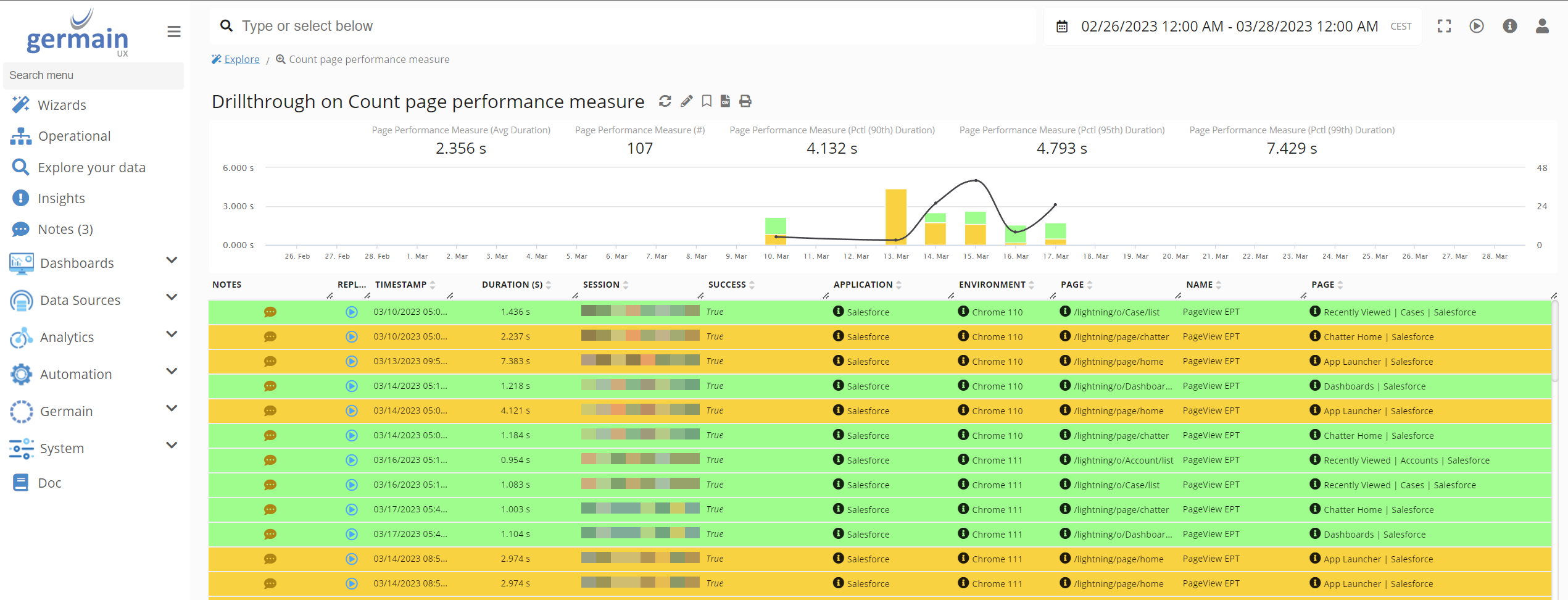Open the Wizards section in the sidebar
Image resolution: width=1568 pixels, height=600 pixels.
pyautogui.click(x=62, y=104)
